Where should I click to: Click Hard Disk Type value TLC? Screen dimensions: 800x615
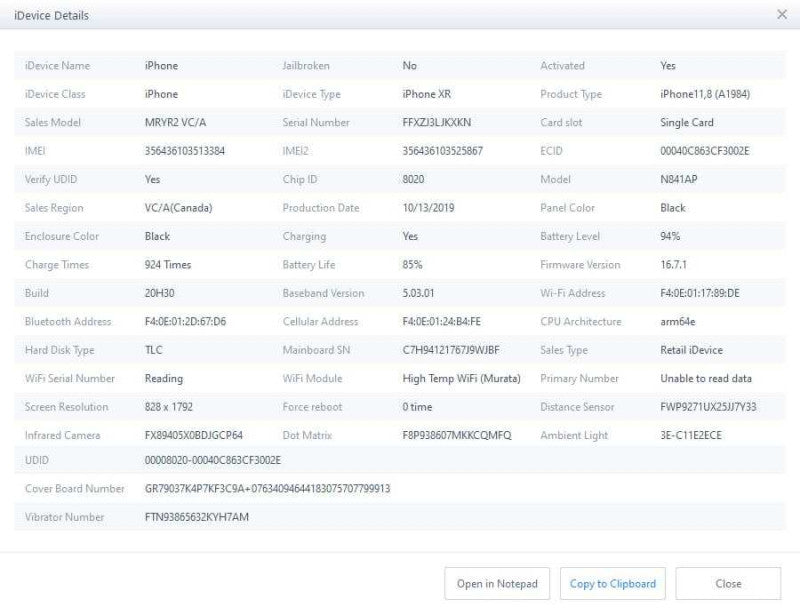click(154, 350)
